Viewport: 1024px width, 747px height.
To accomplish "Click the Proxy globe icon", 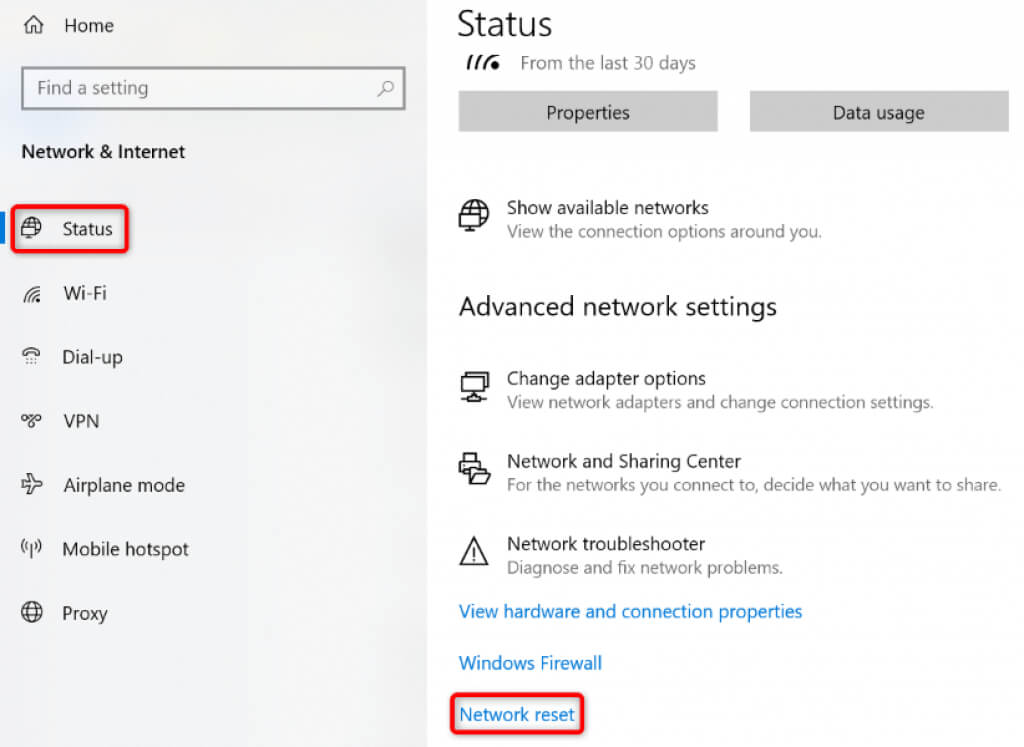I will click(x=32, y=613).
